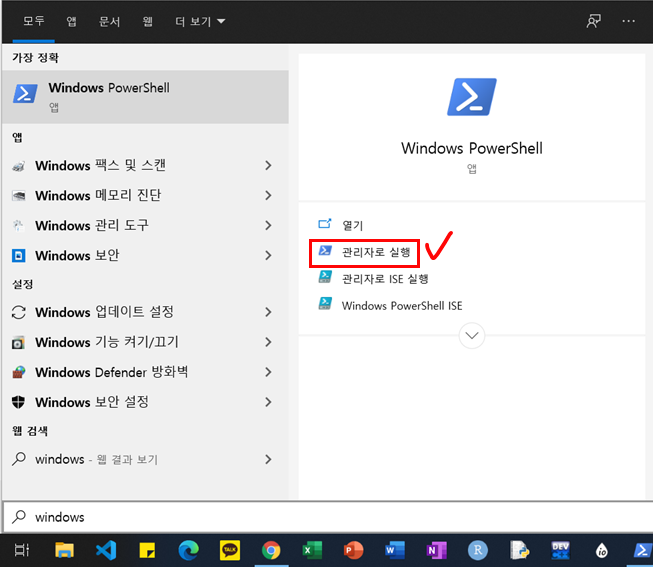Screen dimensions: 653x567
Task: Switch to the 문서 tab
Action: click(x=110, y=21)
